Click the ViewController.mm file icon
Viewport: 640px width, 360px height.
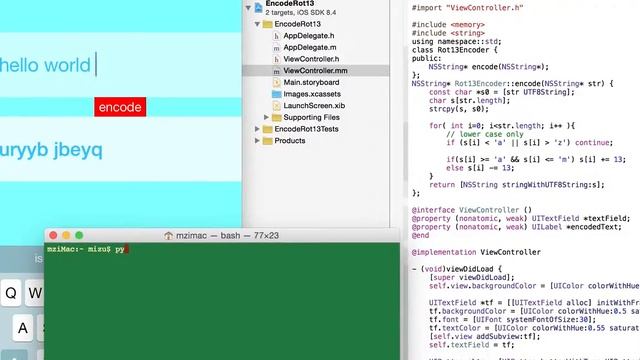click(x=276, y=71)
